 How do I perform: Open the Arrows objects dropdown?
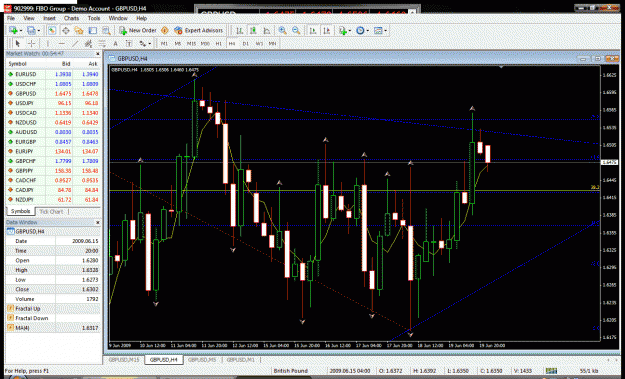tap(145, 43)
